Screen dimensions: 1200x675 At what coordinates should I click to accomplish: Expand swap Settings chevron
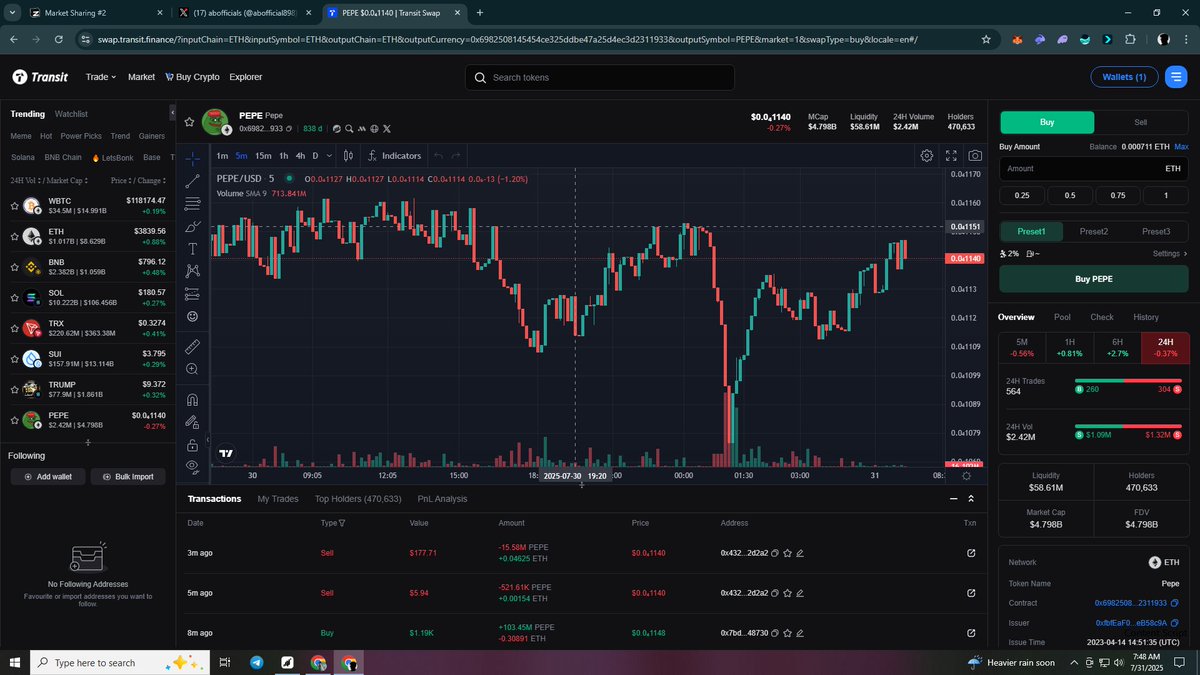(x=1185, y=254)
